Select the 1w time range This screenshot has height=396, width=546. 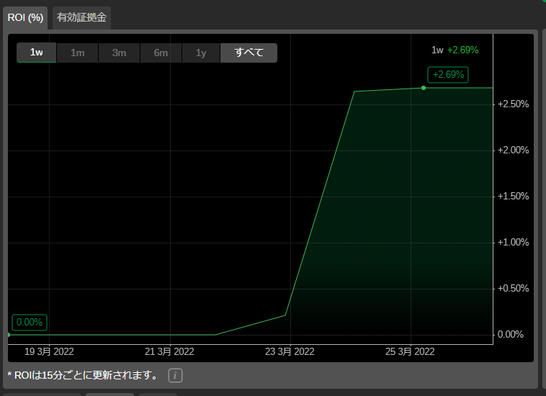(36, 53)
